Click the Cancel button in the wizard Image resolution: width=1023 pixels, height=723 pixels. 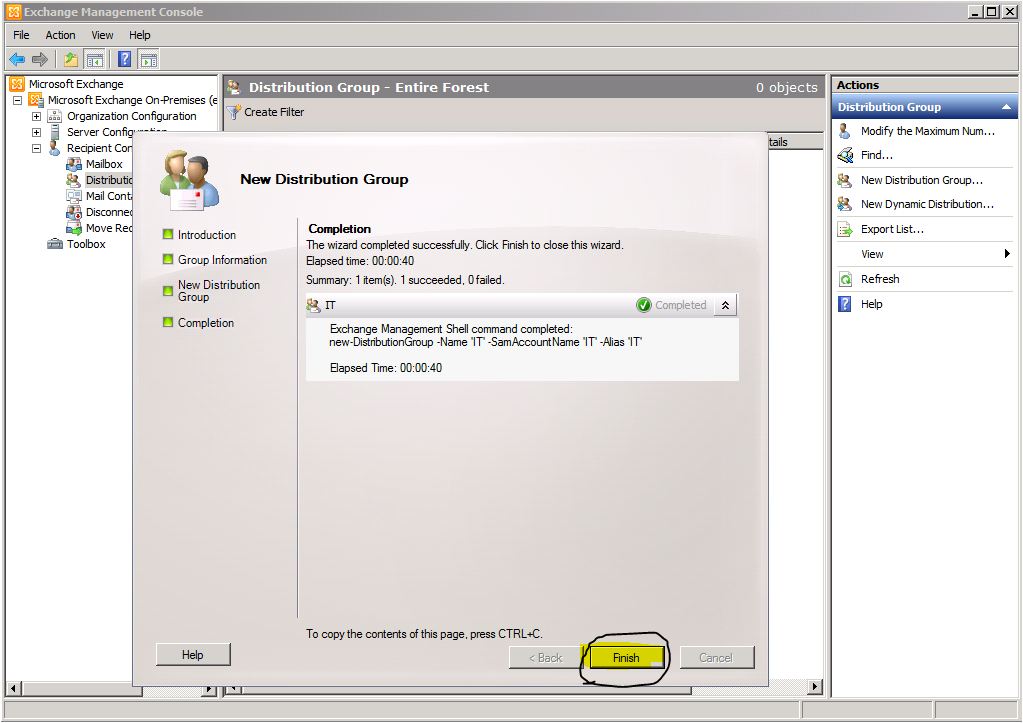pos(716,658)
